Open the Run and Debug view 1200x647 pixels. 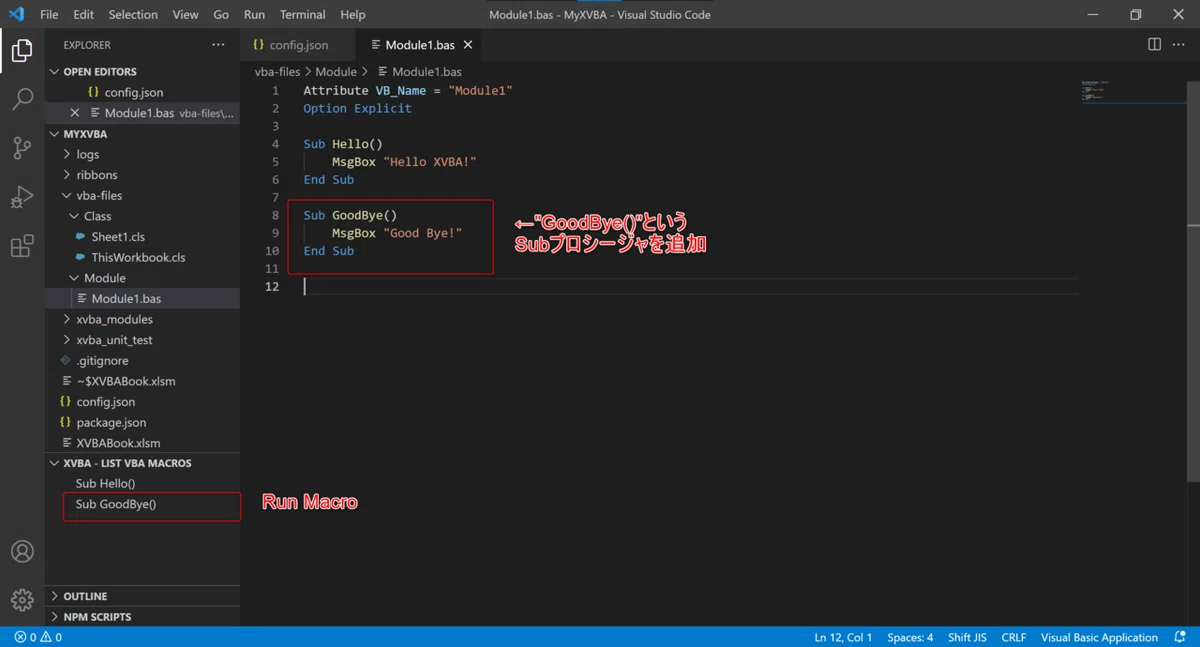point(22,197)
